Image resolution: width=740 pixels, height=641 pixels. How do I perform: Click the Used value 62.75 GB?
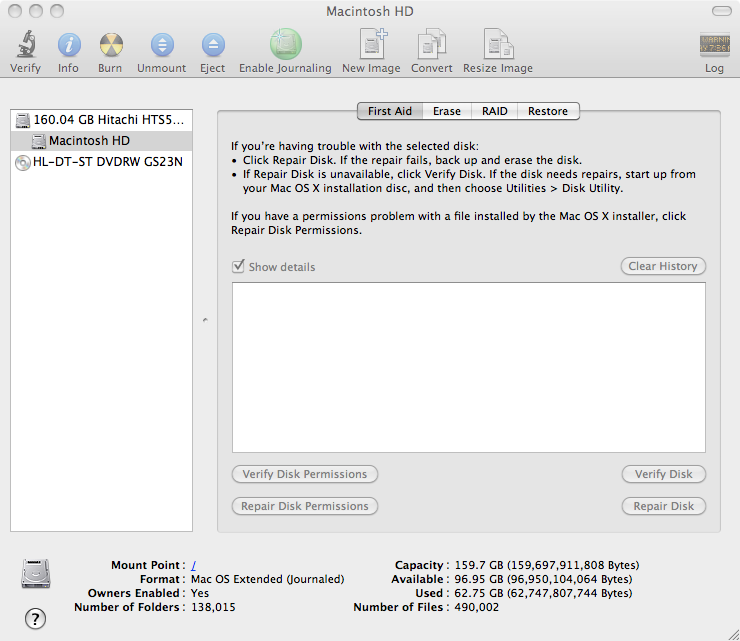pyautogui.click(x=543, y=593)
